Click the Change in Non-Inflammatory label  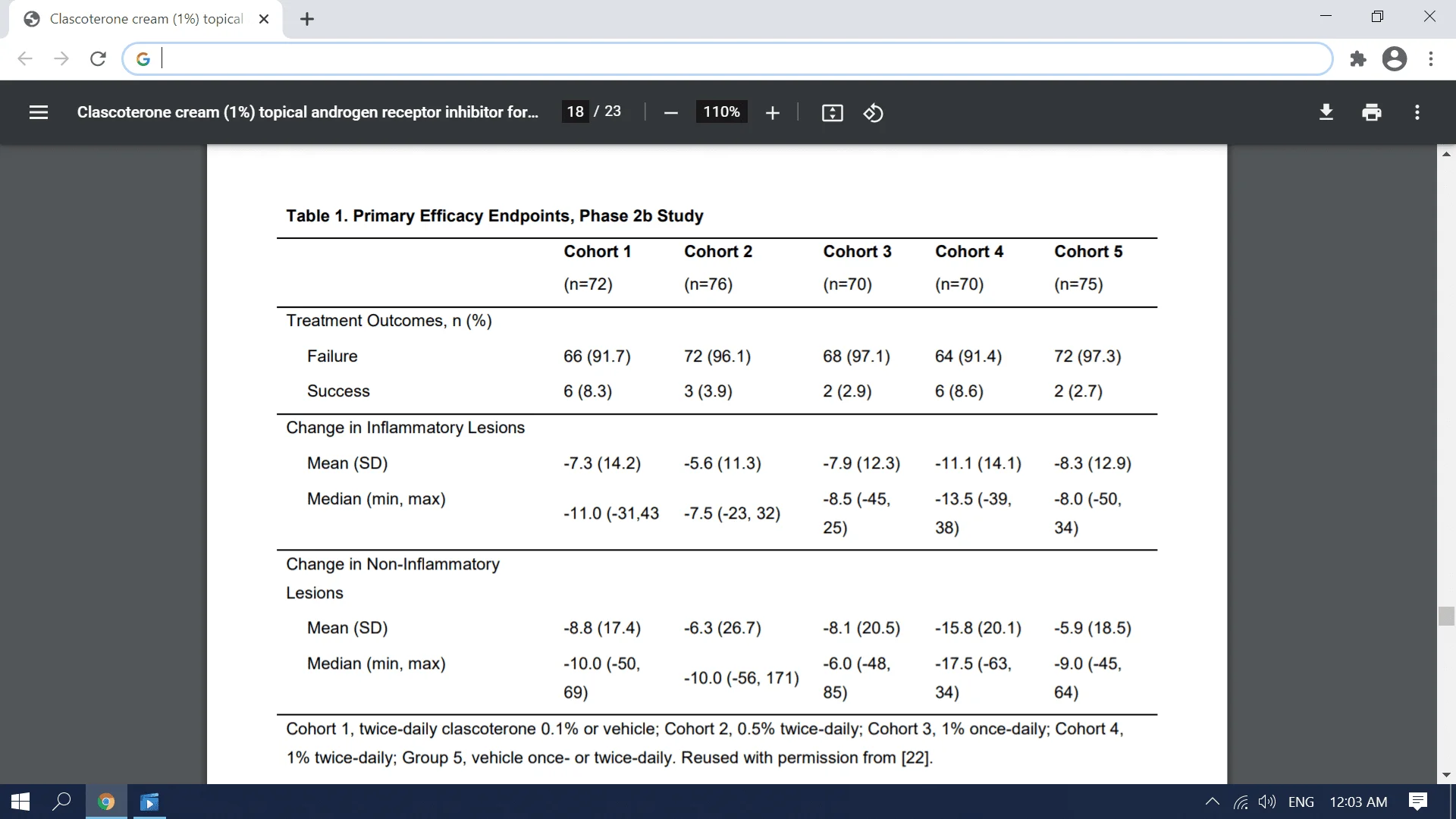[393, 578]
